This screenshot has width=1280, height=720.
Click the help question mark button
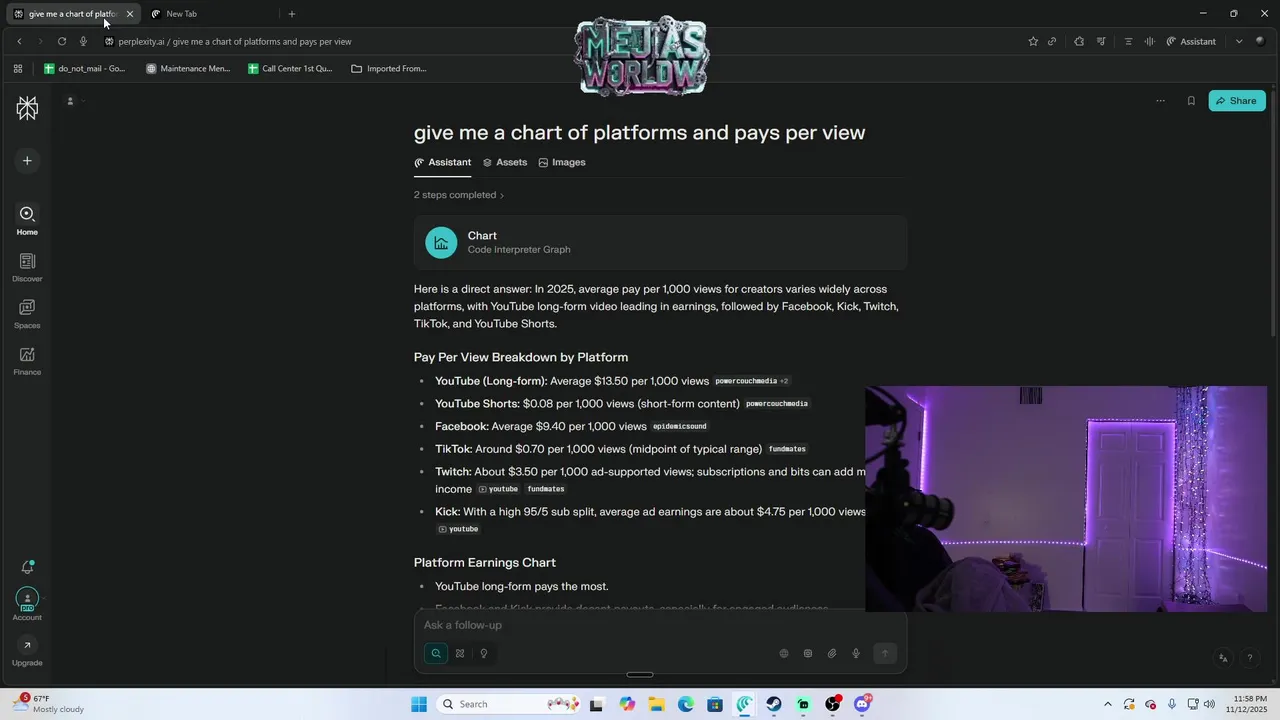[1250, 658]
